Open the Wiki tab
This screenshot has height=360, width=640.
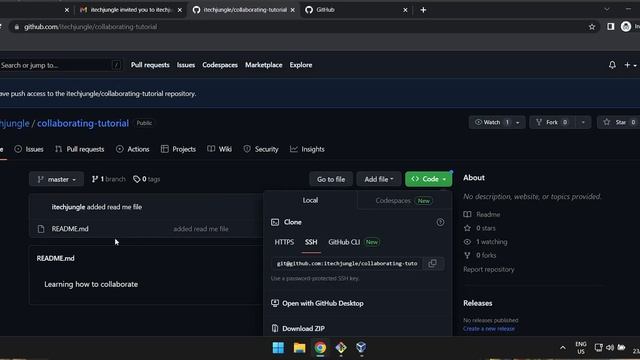(220, 149)
